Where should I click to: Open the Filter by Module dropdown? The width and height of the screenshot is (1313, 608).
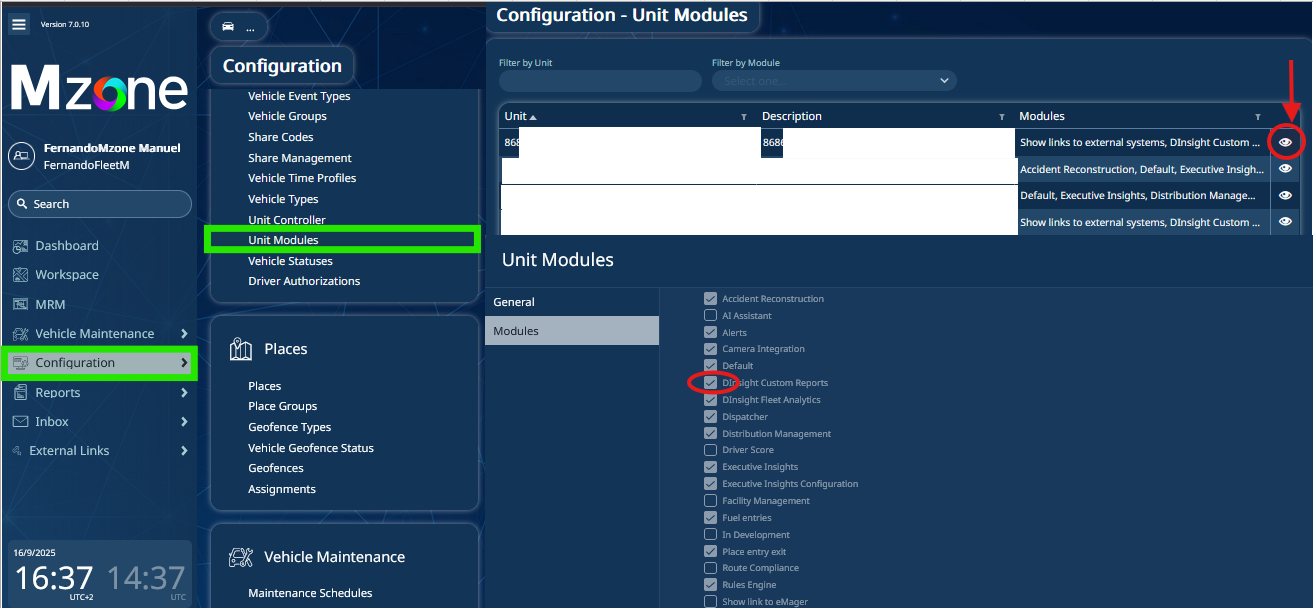pos(834,81)
